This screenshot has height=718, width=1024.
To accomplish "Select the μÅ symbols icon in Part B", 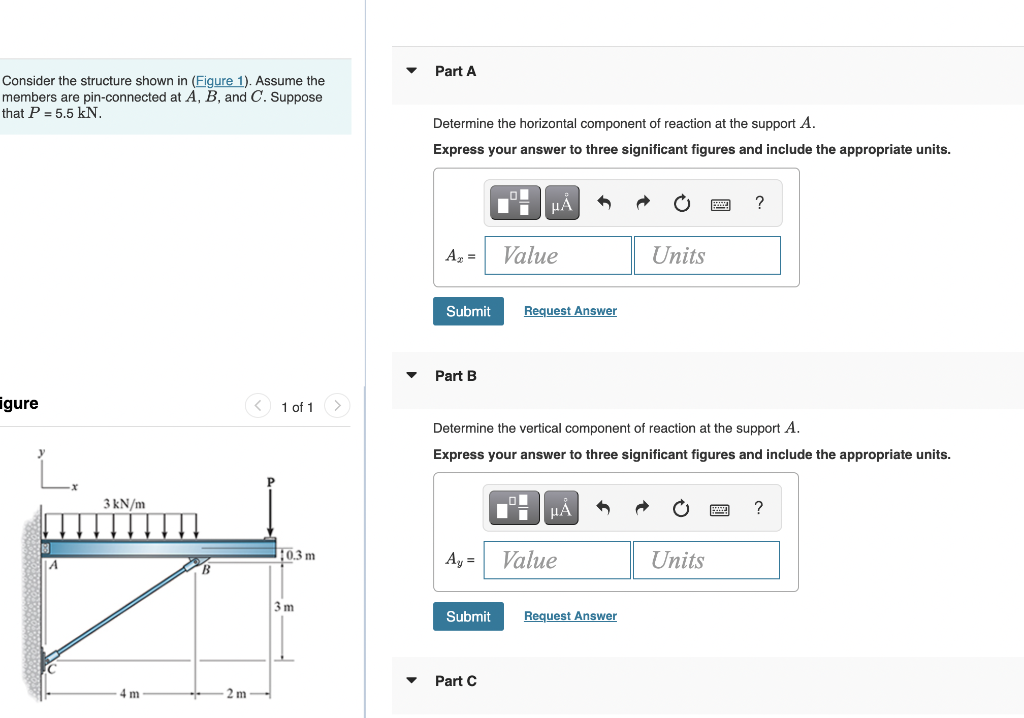I will pos(561,507).
